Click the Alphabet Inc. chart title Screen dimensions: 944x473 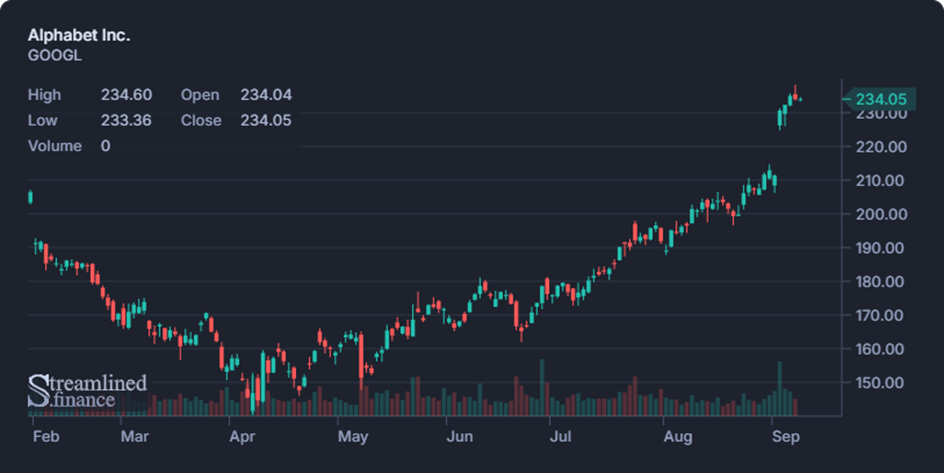(x=79, y=36)
